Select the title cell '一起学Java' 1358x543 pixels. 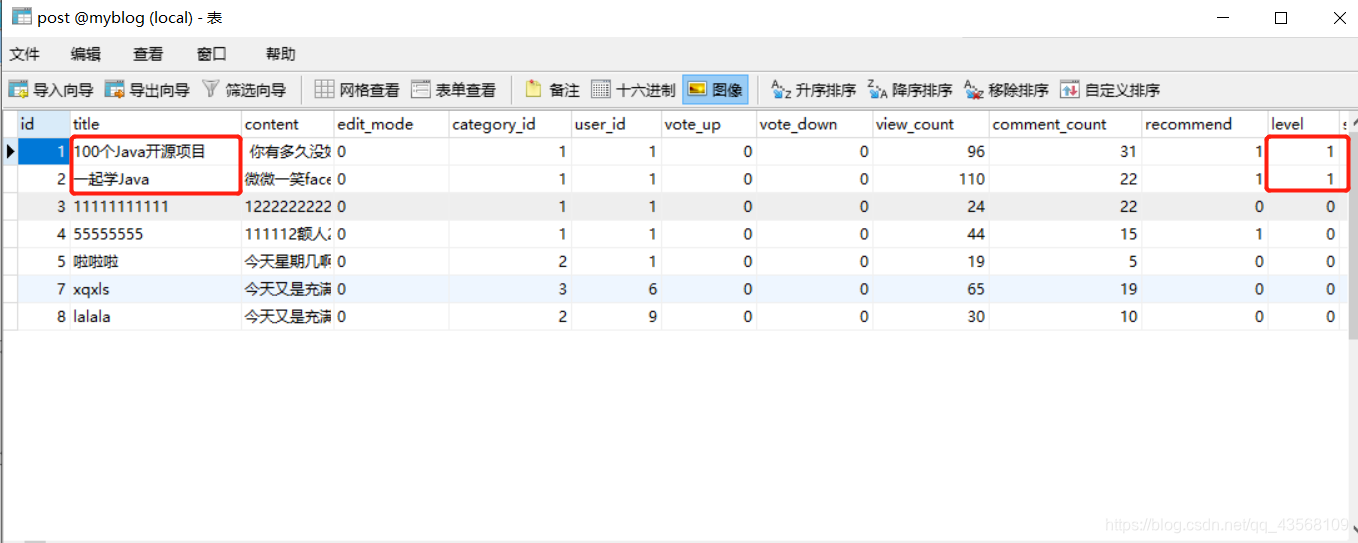click(155, 179)
